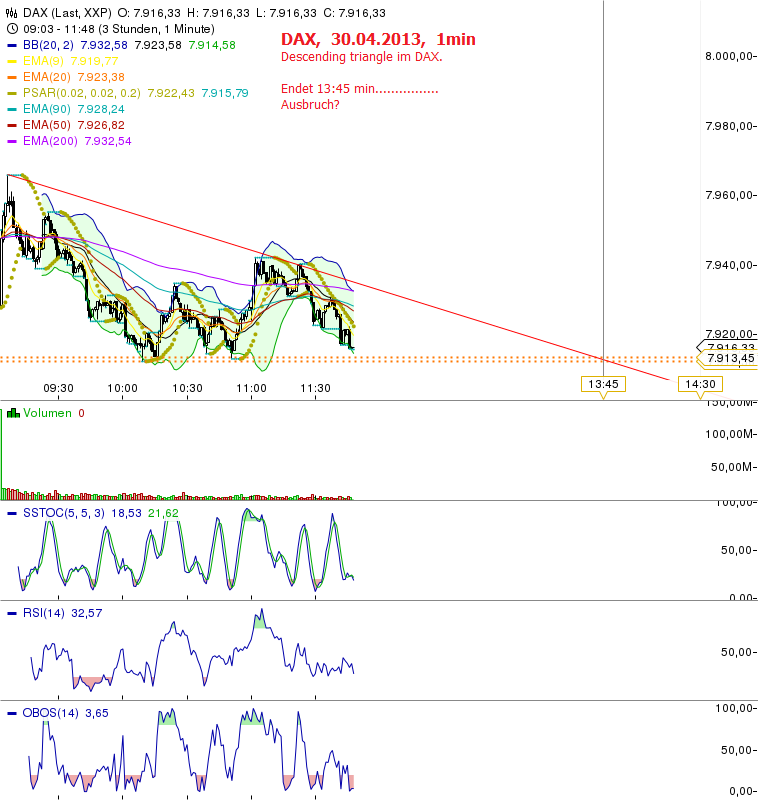Click the olive PSAR legend color dash

[x=12, y=93]
